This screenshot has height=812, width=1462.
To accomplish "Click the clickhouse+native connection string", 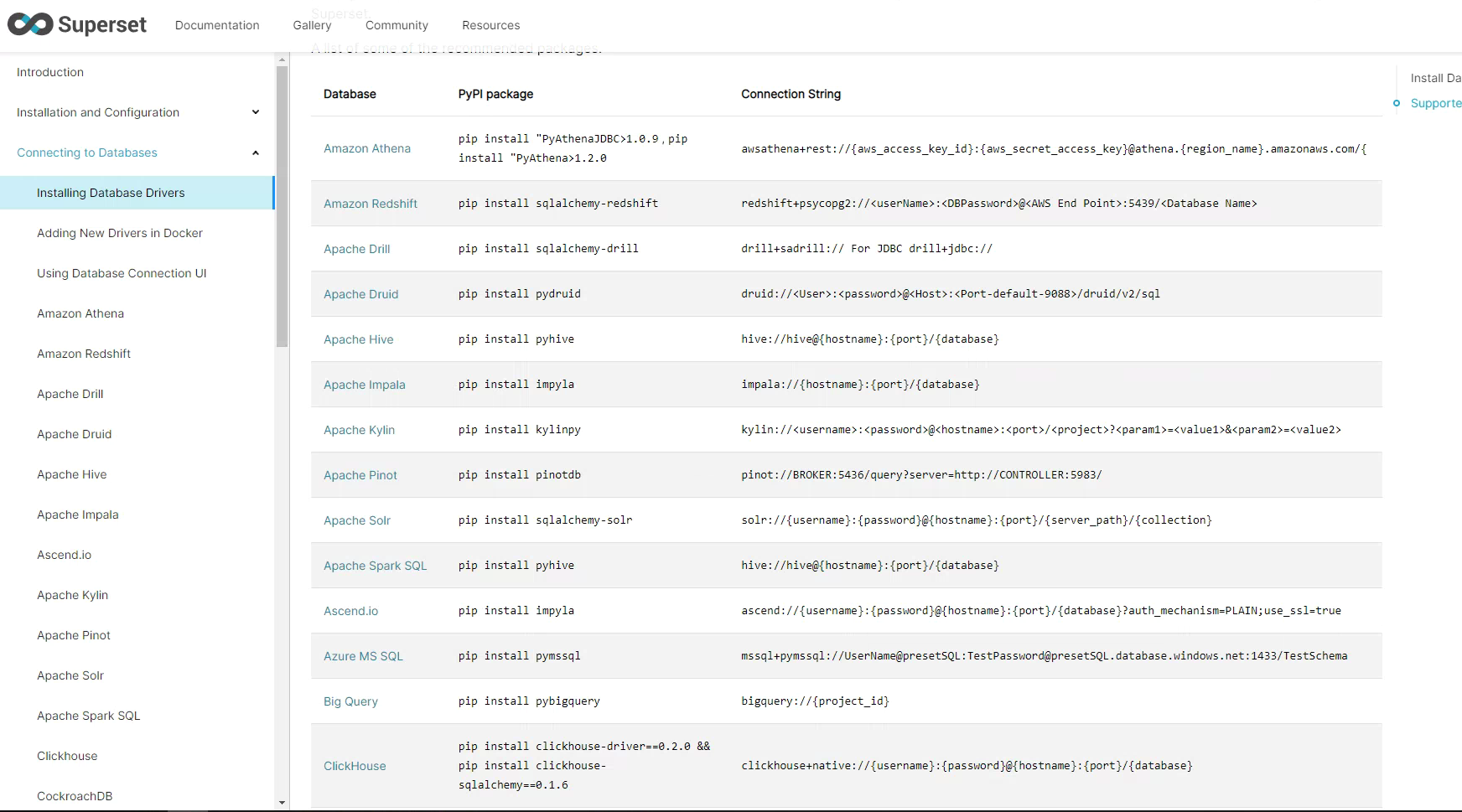I will coord(967,766).
